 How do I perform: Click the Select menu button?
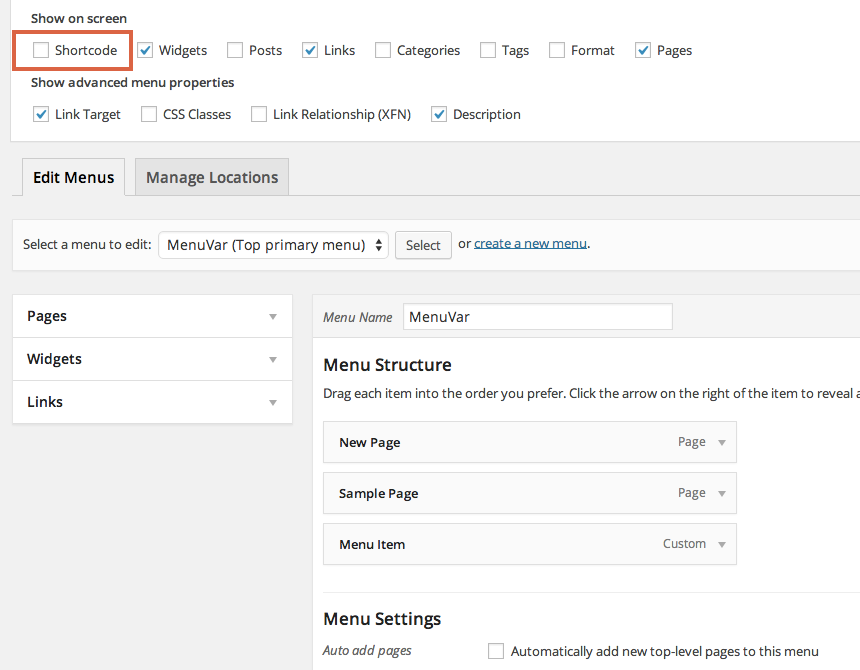click(423, 245)
